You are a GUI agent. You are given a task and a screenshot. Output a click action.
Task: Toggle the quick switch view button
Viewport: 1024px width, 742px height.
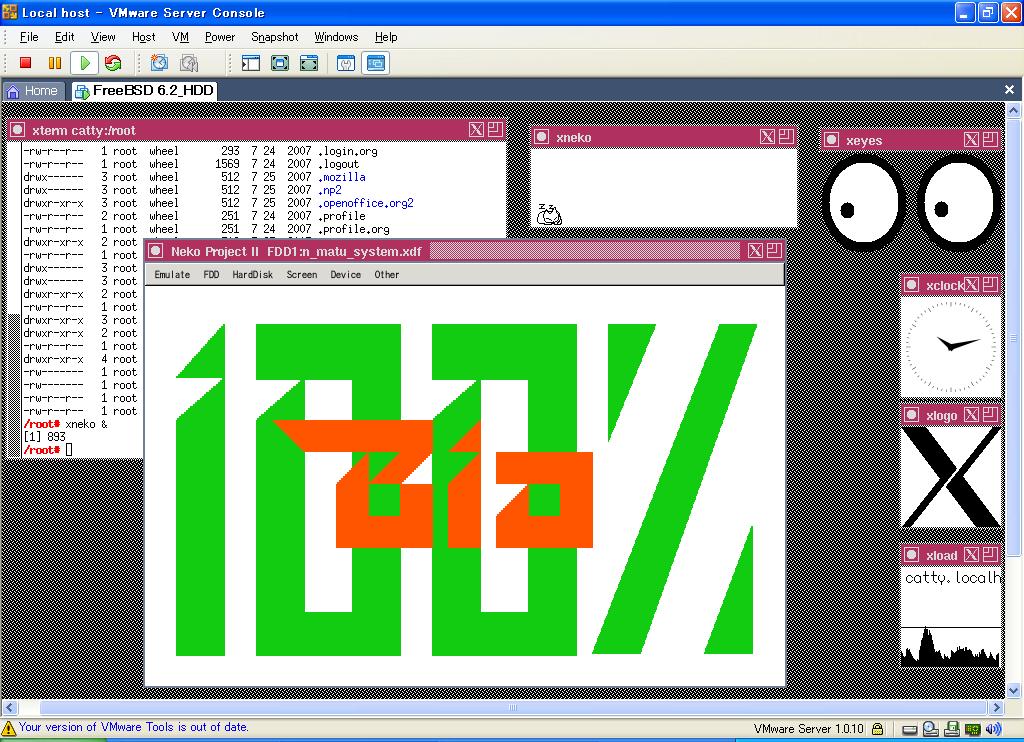[280, 63]
